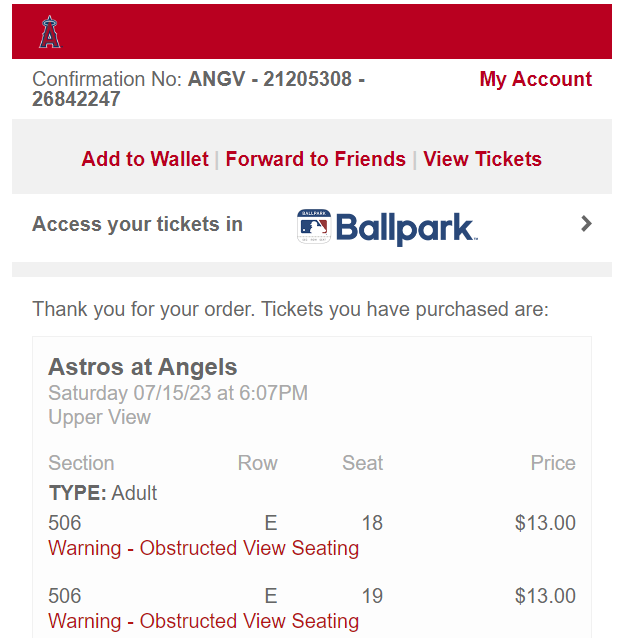Click the MLB Ballpark app icon
This screenshot has width=617, height=638.
[x=313, y=226]
